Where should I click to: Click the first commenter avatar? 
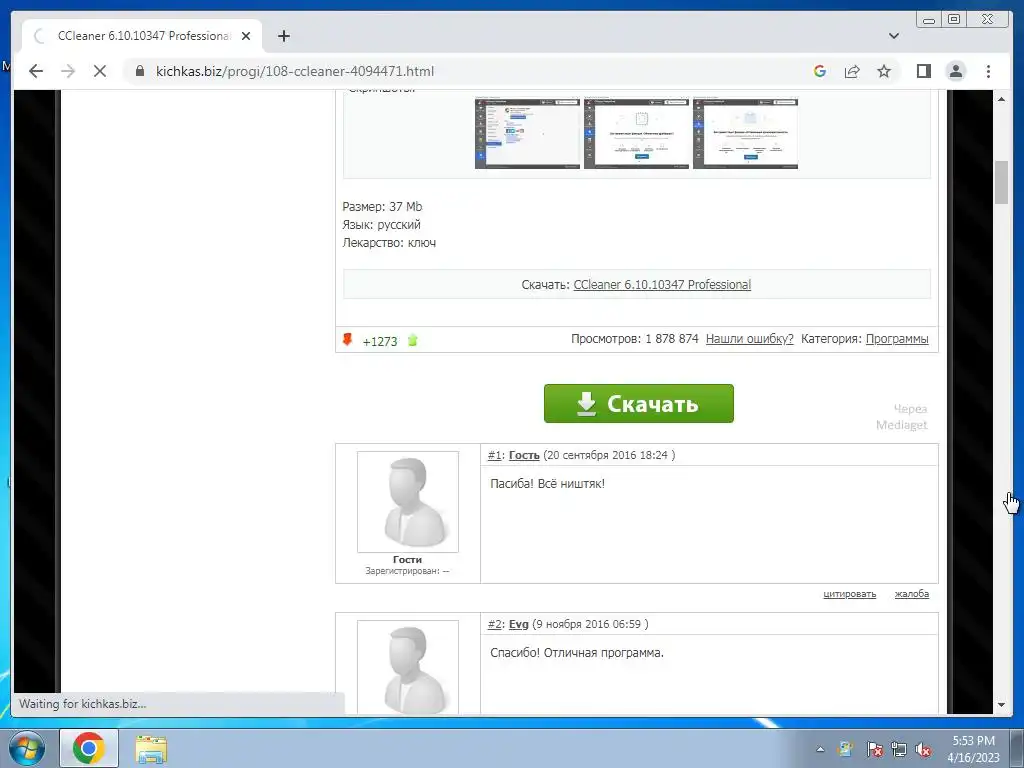pyautogui.click(x=408, y=502)
